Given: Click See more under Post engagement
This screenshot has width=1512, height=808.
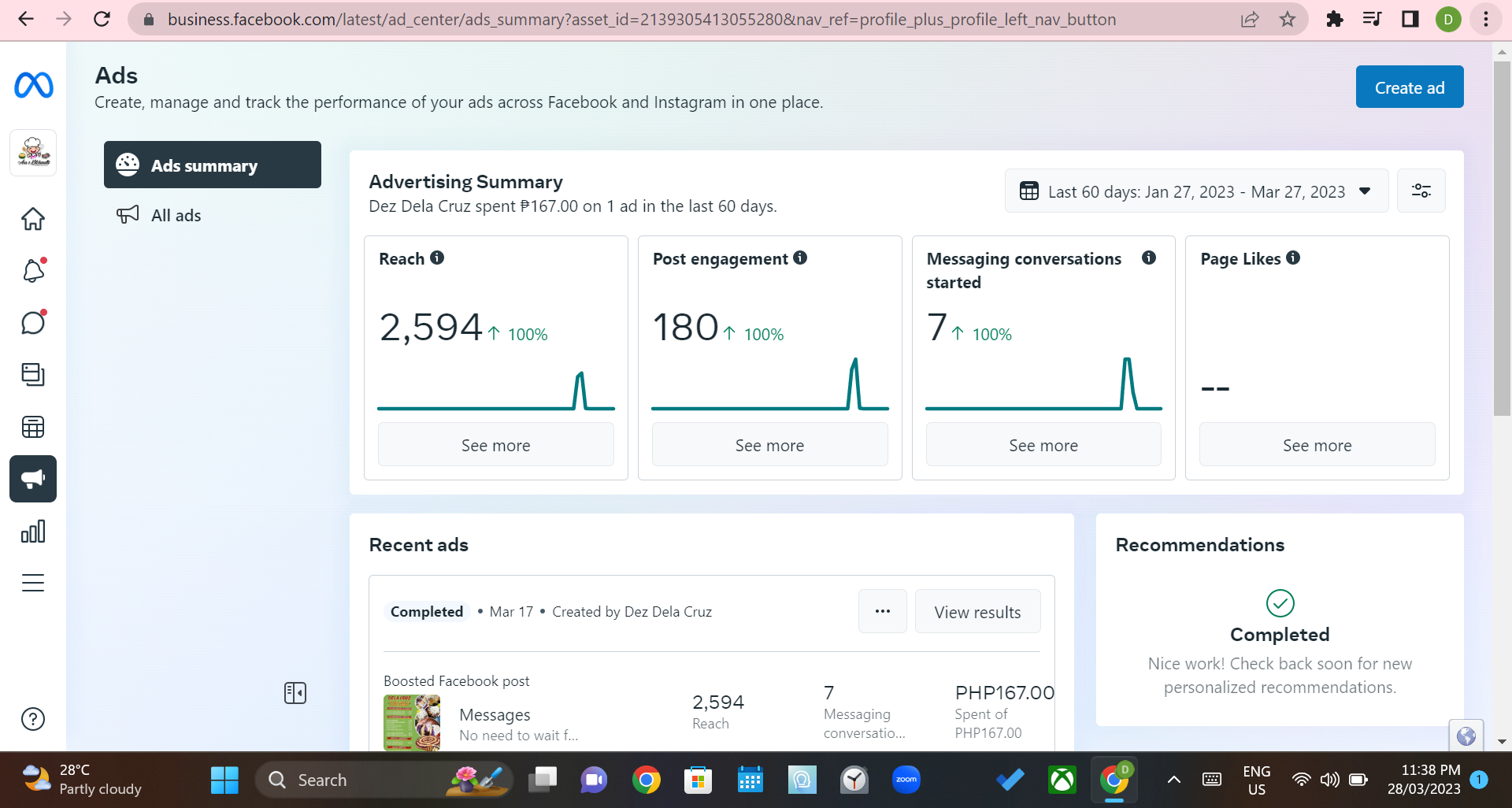Looking at the screenshot, I should tap(770, 445).
